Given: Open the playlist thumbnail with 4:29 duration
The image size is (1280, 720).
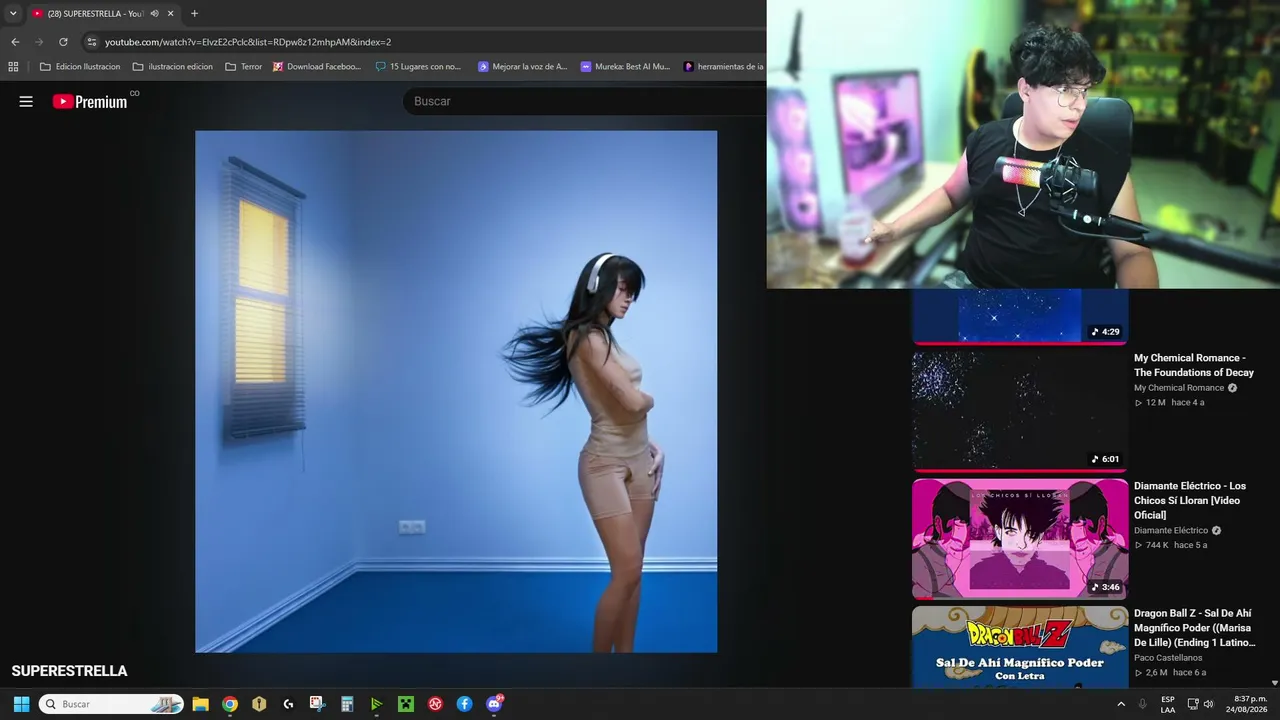Looking at the screenshot, I should (x=1020, y=316).
